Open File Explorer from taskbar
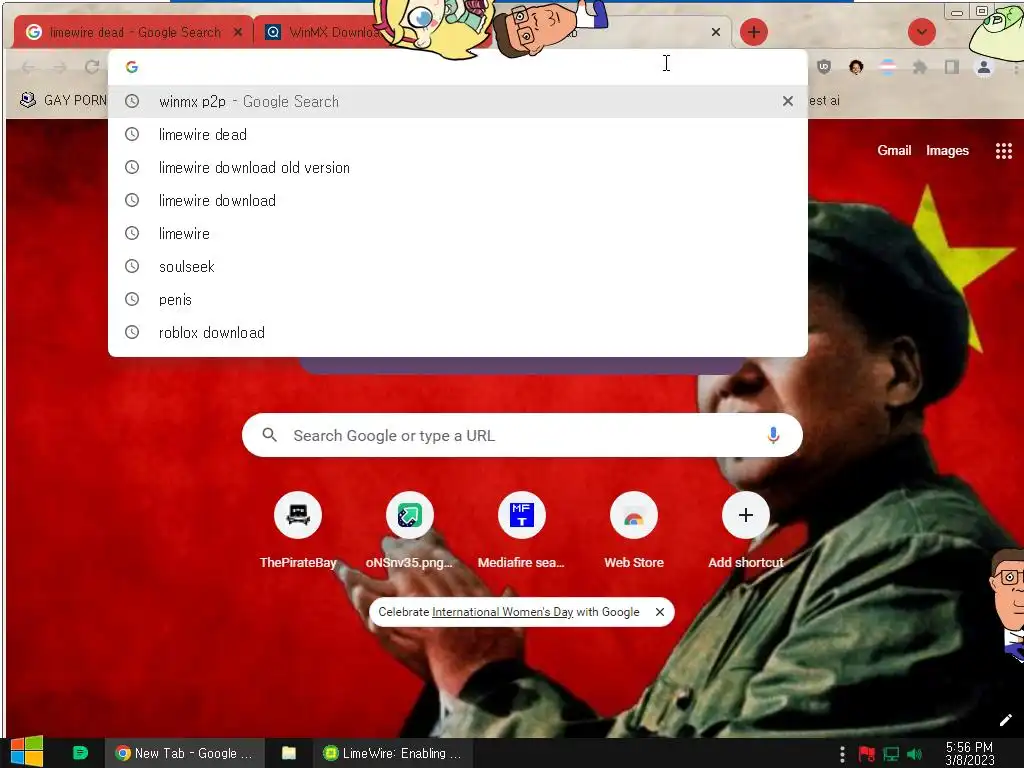1024x768 pixels. 289,753
